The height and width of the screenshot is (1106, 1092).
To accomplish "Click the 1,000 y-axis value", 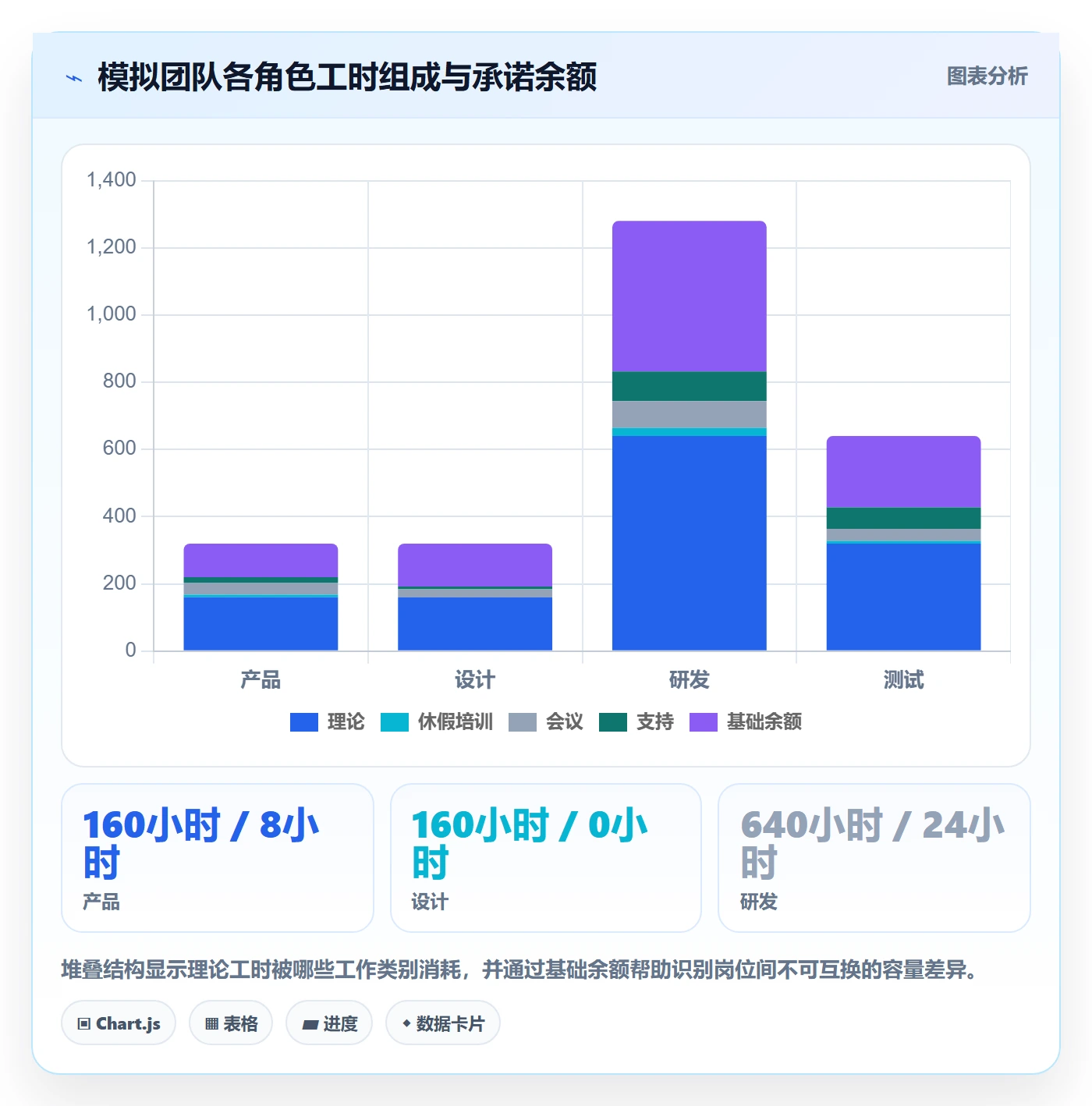I will pyautogui.click(x=112, y=314).
